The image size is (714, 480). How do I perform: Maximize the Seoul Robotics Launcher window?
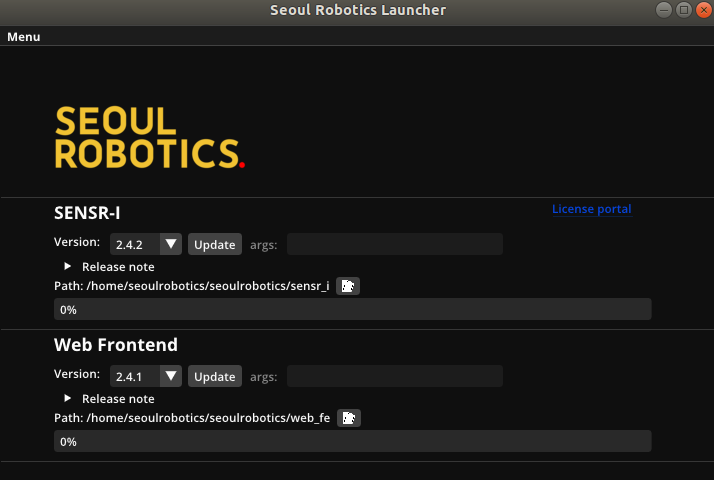coord(683,10)
